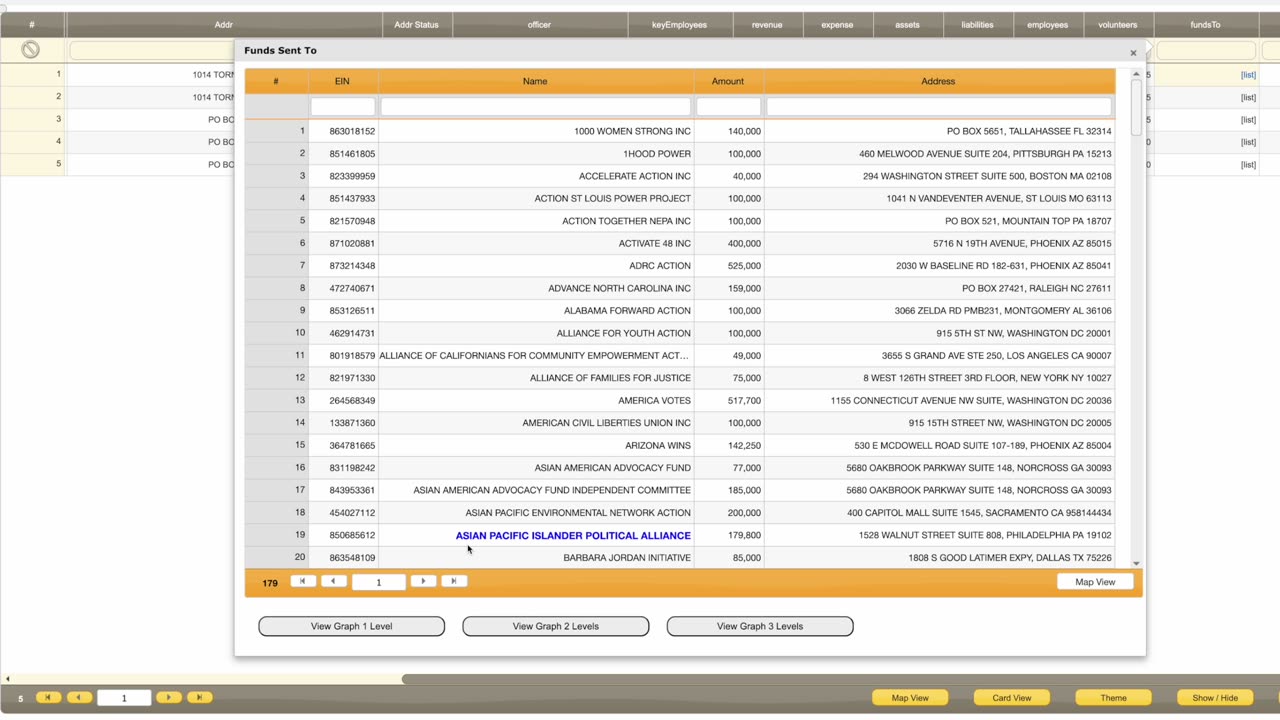Viewport: 1280px width, 720px height.
Task: Open ASIAN PACIFIC ISLANDER POLITICAL ALLIANCE link
Action: coord(573,536)
